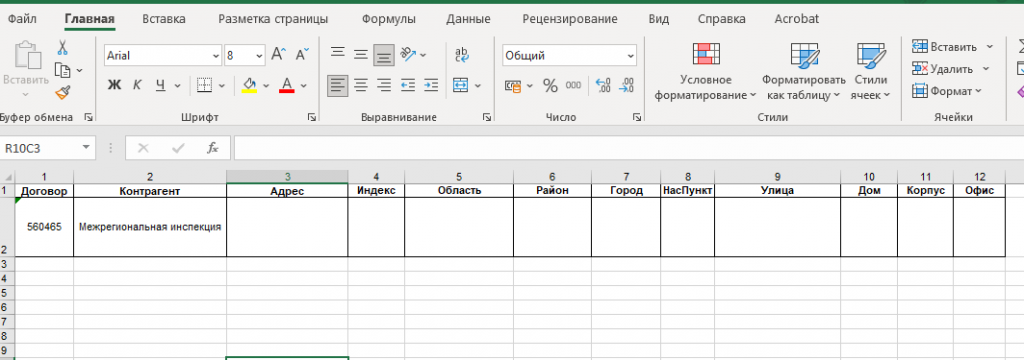
Task: Open Шрифт group dialog launcher
Action: 312,118
